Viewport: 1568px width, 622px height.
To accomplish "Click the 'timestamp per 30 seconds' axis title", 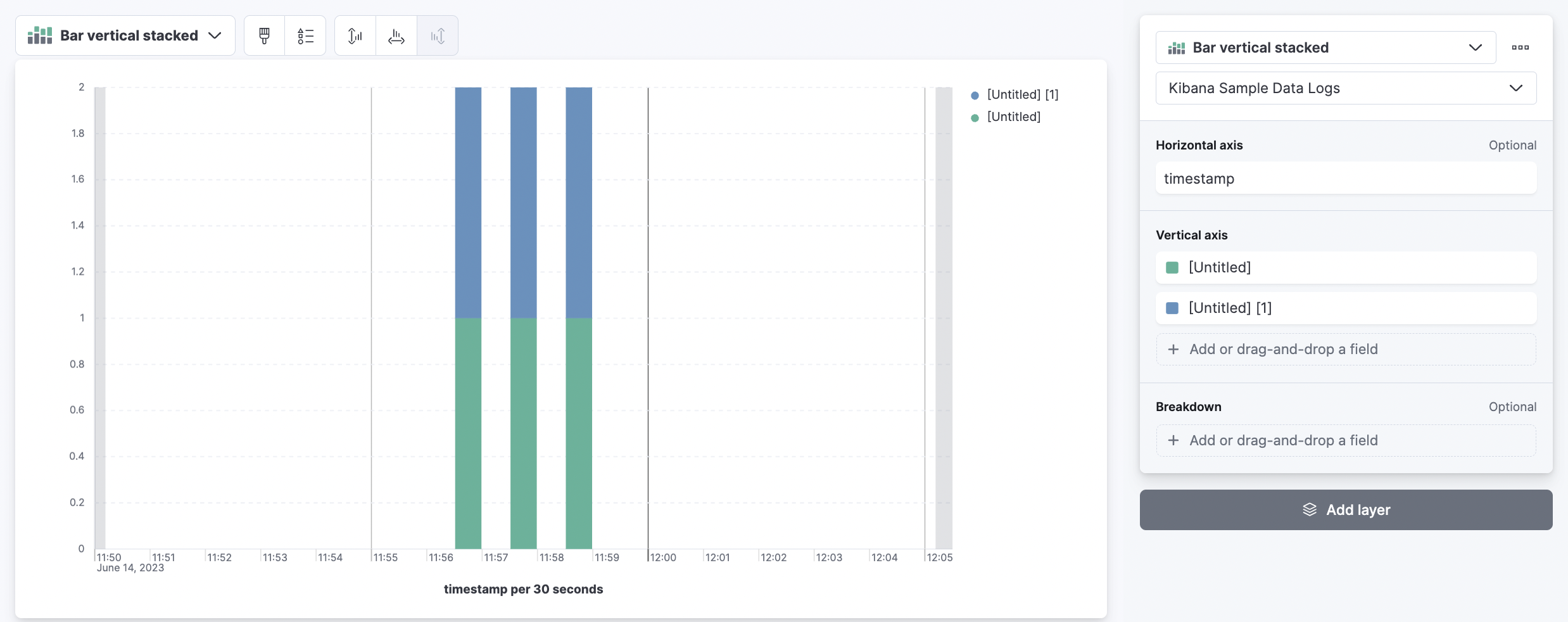I will coord(523,589).
